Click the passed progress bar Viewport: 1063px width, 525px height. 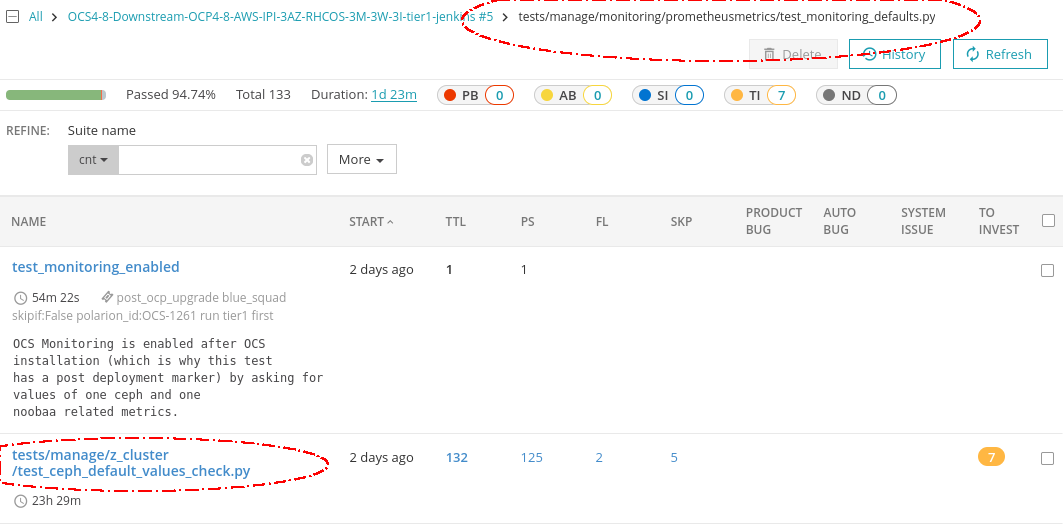coord(56,95)
